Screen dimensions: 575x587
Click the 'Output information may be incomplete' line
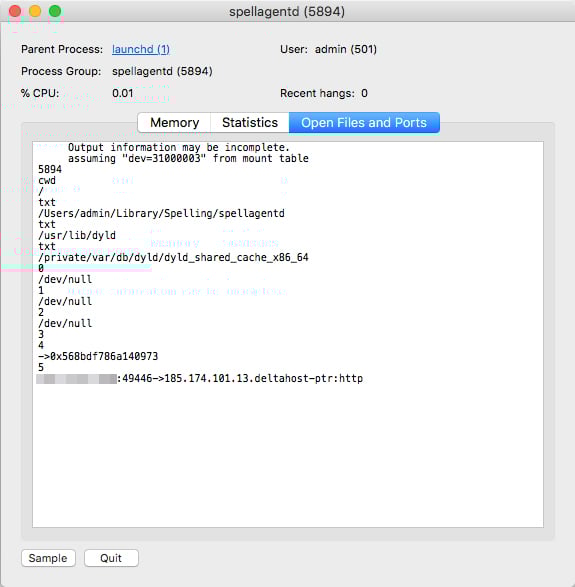tap(179, 147)
